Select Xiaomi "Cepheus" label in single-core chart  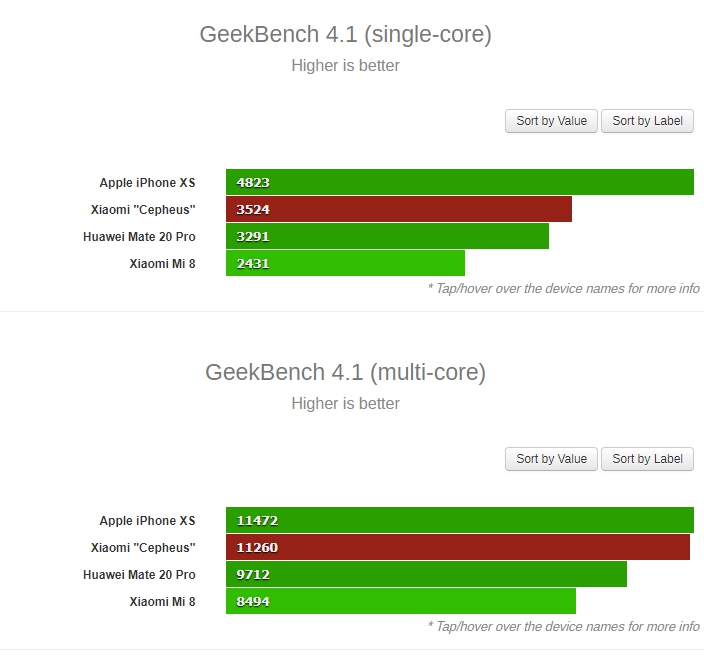(143, 210)
